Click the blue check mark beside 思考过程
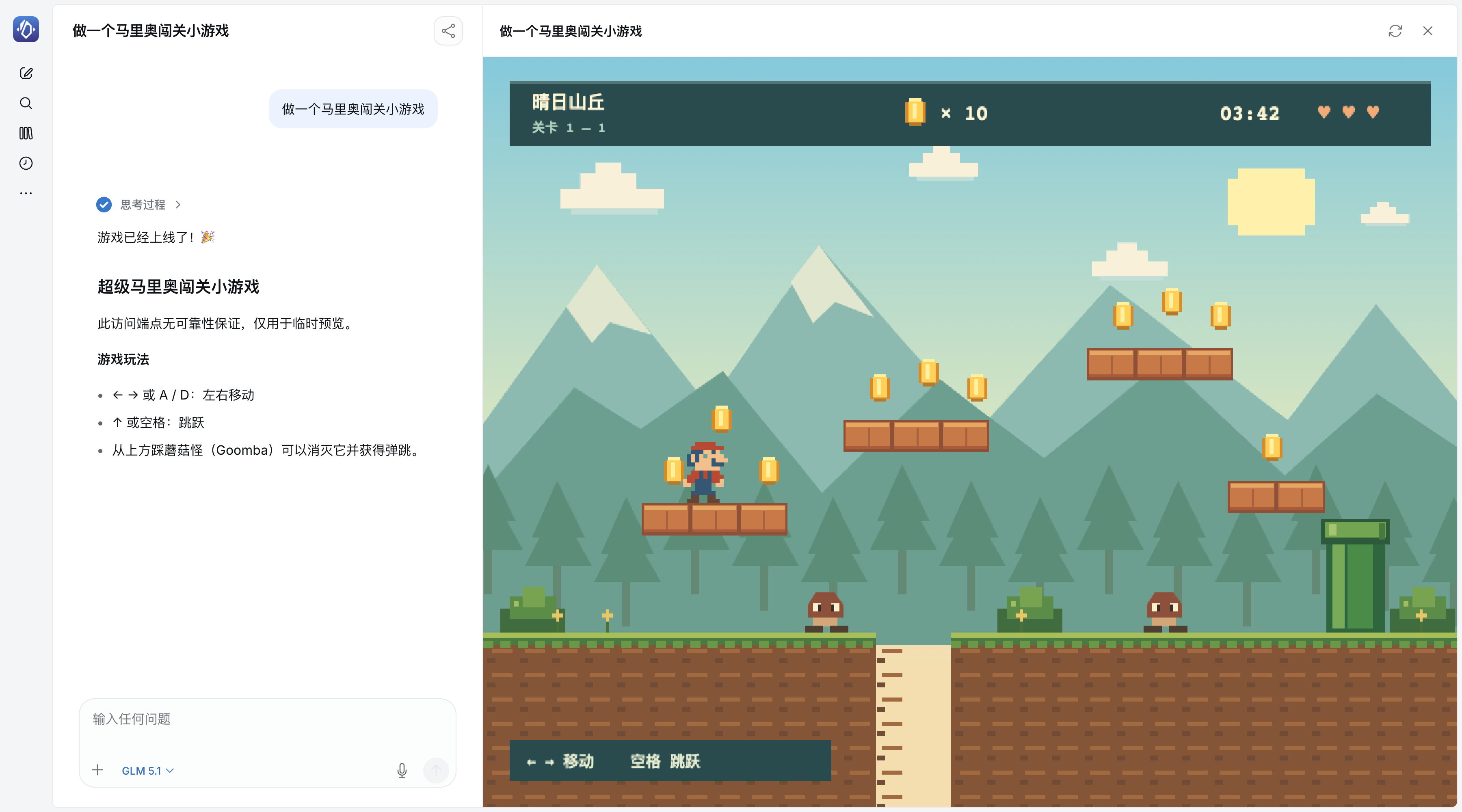1462x812 pixels. point(104,205)
